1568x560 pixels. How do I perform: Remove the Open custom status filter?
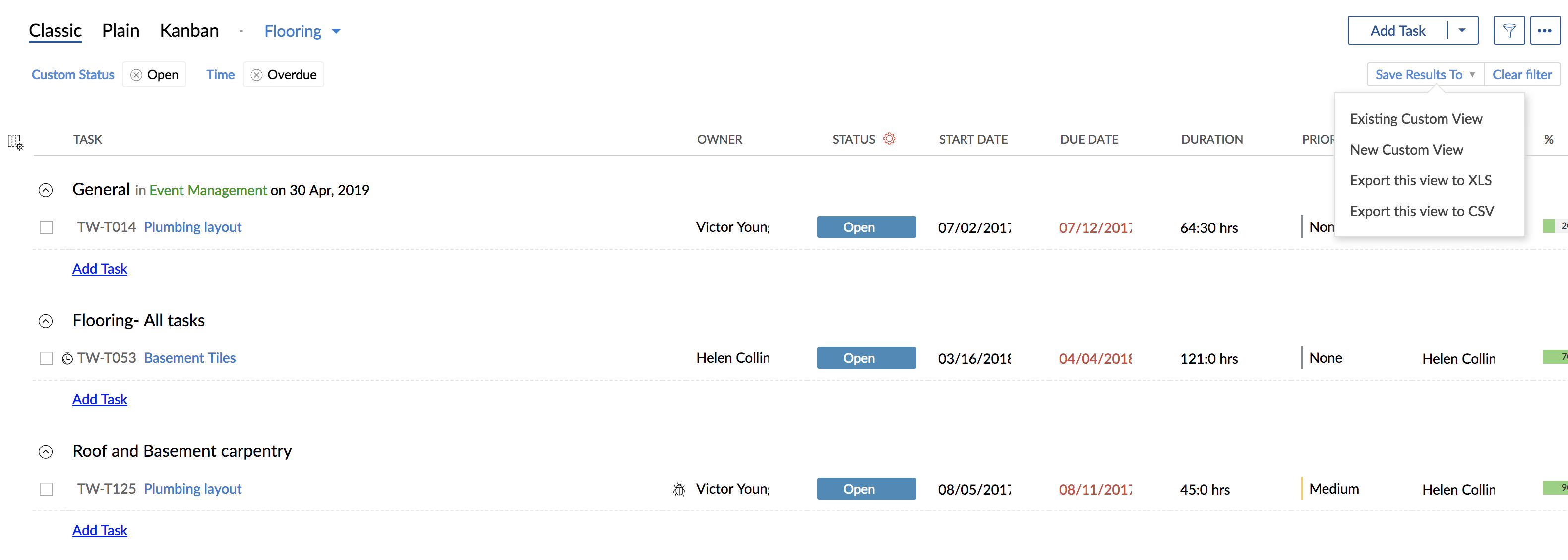(136, 75)
